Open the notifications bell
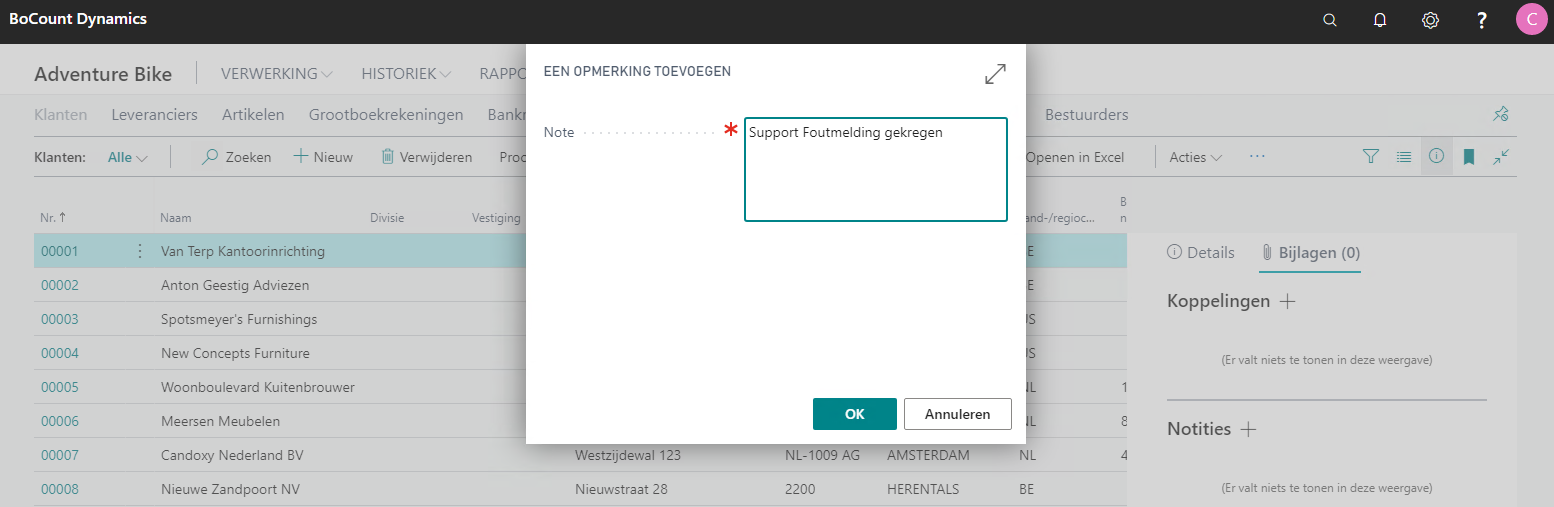This screenshot has width=1554, height=507. (x=1380, y=20)
